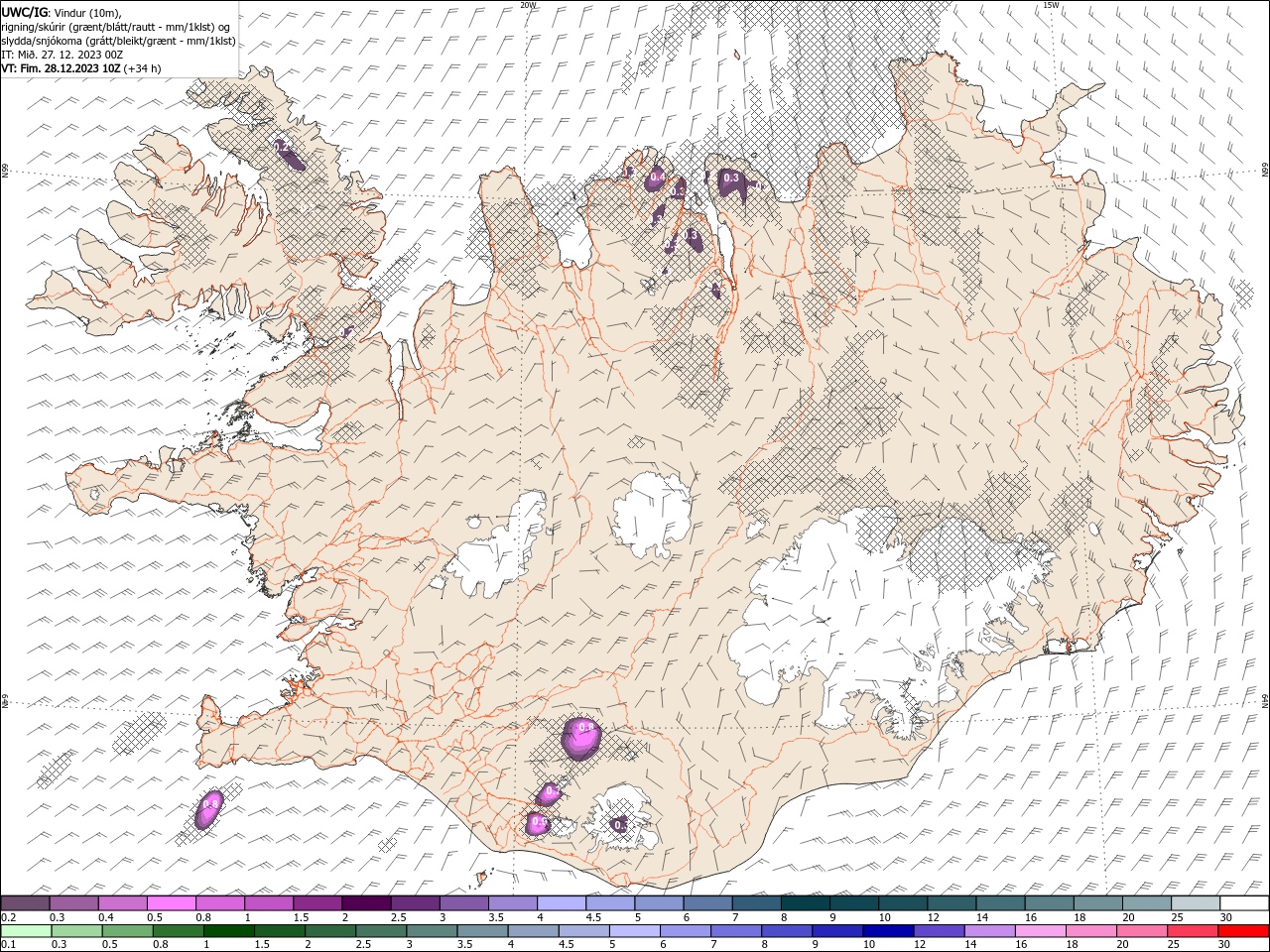Image resolution: width=1270 pixels, height=952 pixels.
Task: Click the init time 'IT: Mið. 27. 12. 2023 00Z'
Action: click(x=62, y=55)
